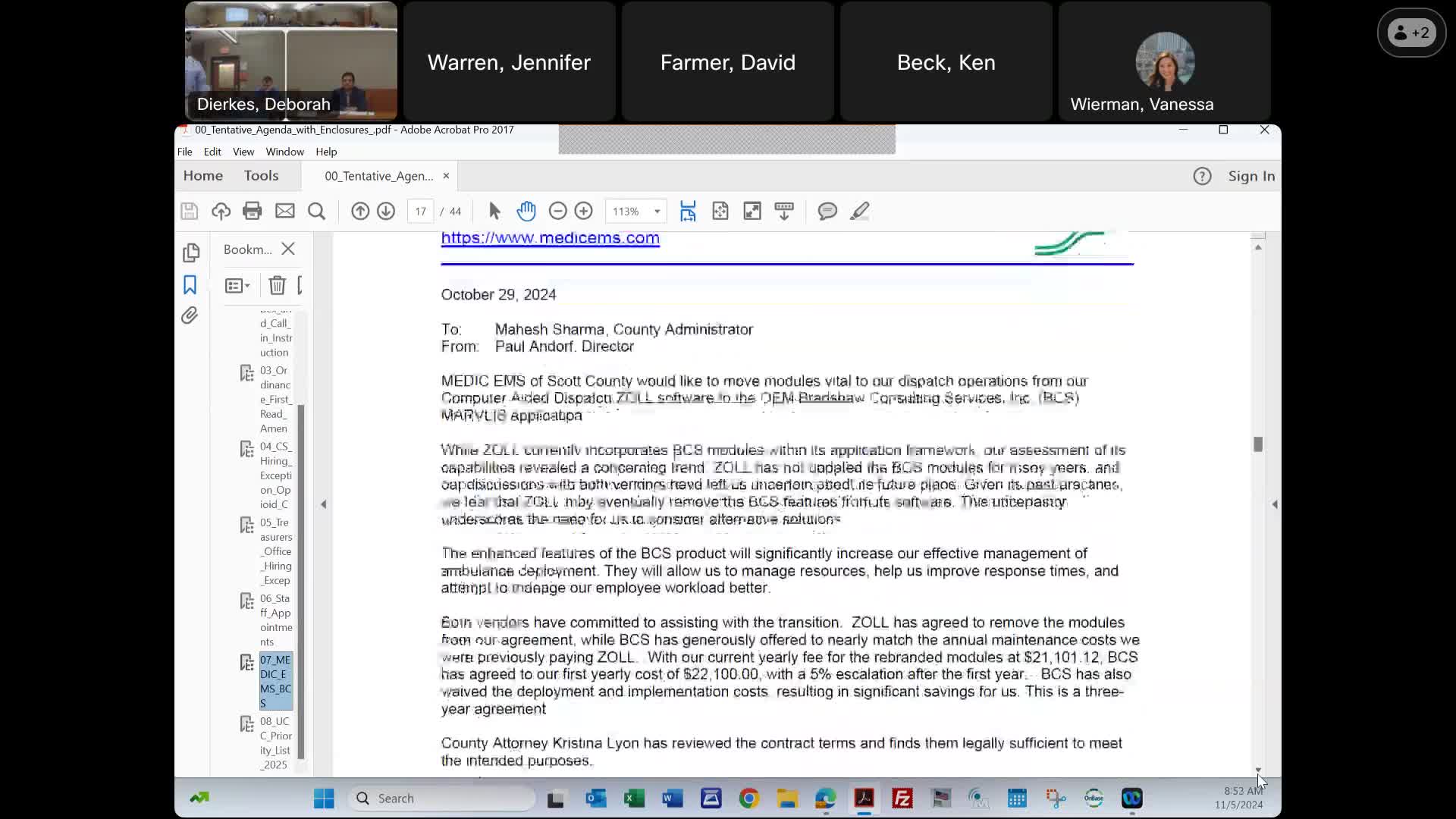Select bookmark 06_Staff_Appointments
The height and width of the screenshot is (819, 1456).
[x=275, y=620]
